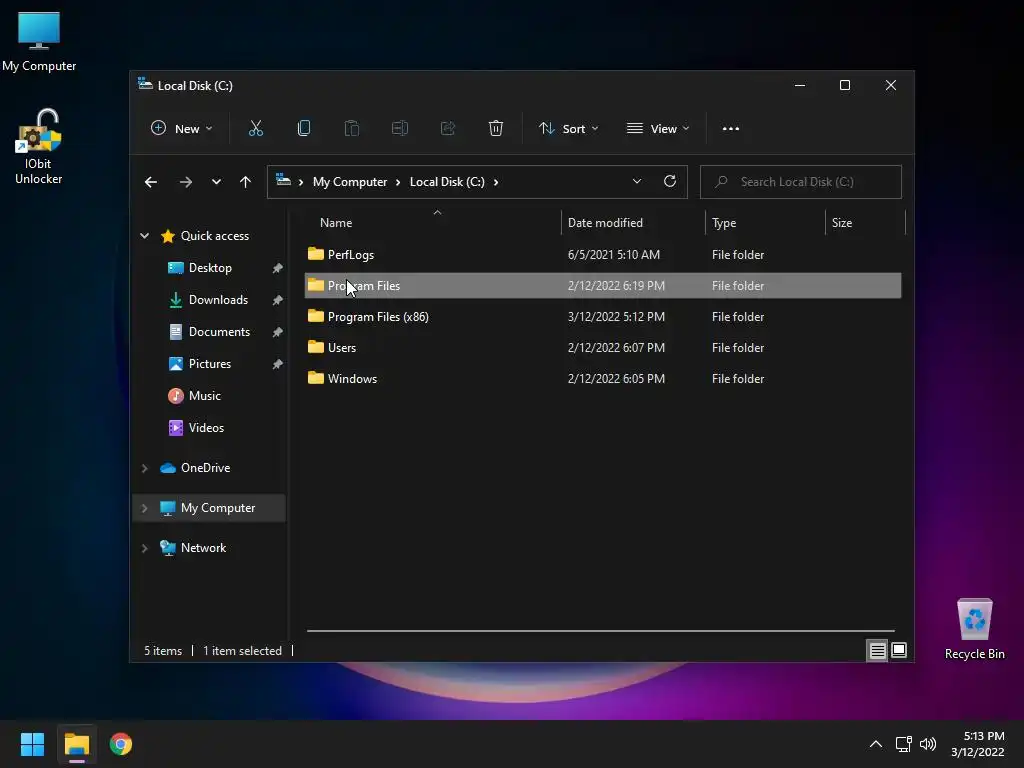Click the Cut scissors icon

pyautogui.click(x=255, y=129)
